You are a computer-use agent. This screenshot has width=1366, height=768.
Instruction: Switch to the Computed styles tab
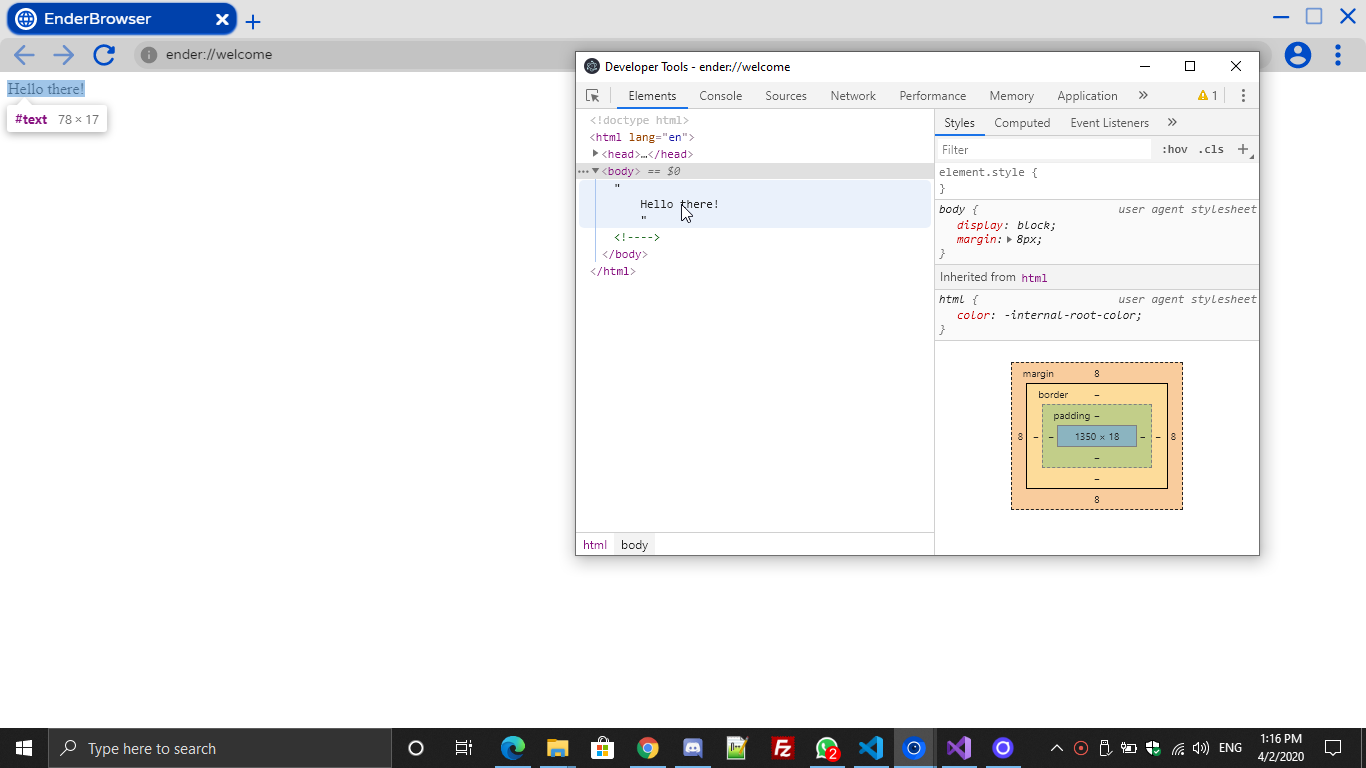point(1022,123)
